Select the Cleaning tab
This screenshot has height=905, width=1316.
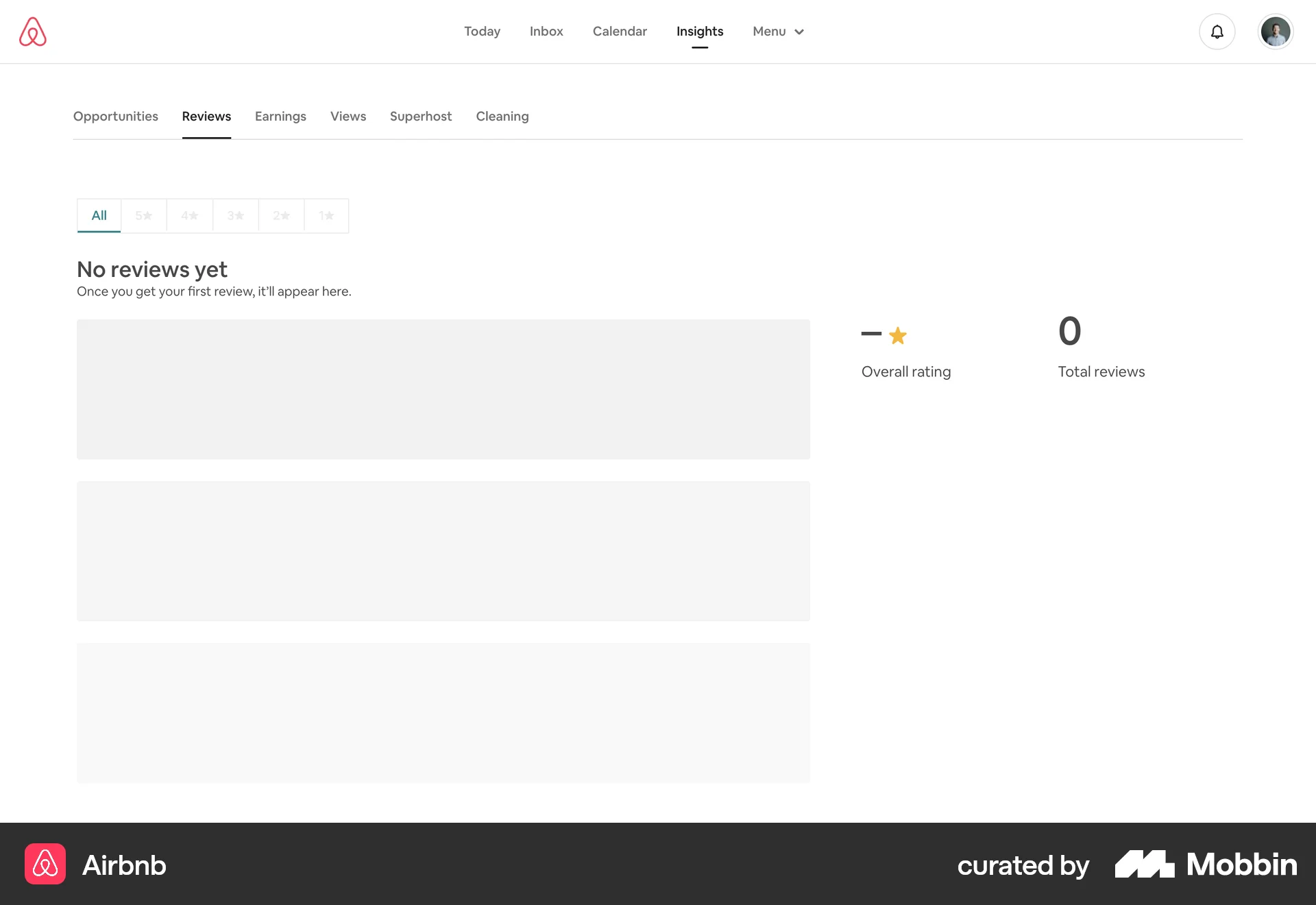coord(502,116)
